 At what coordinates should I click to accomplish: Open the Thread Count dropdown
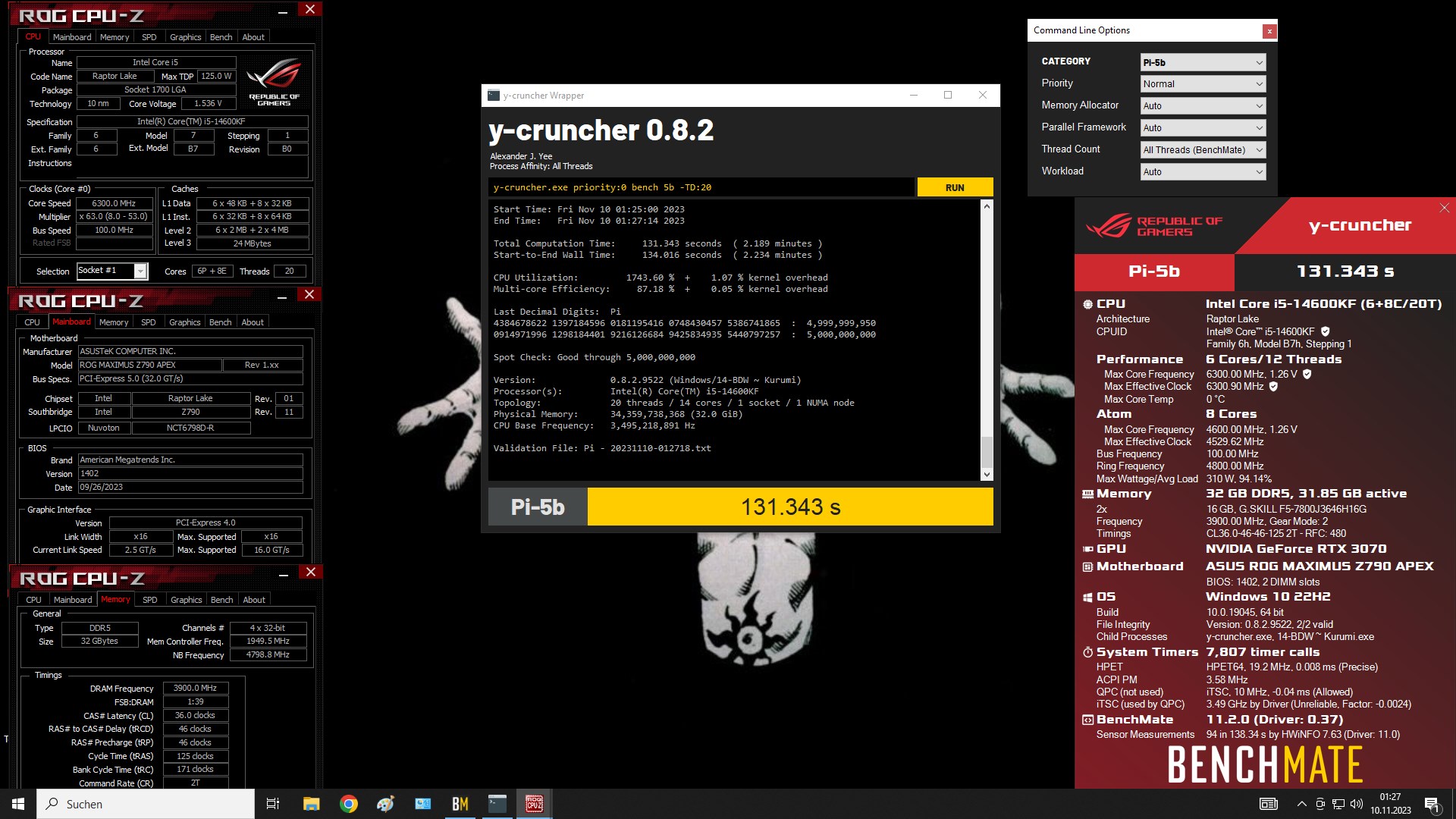pos(1203,150)
